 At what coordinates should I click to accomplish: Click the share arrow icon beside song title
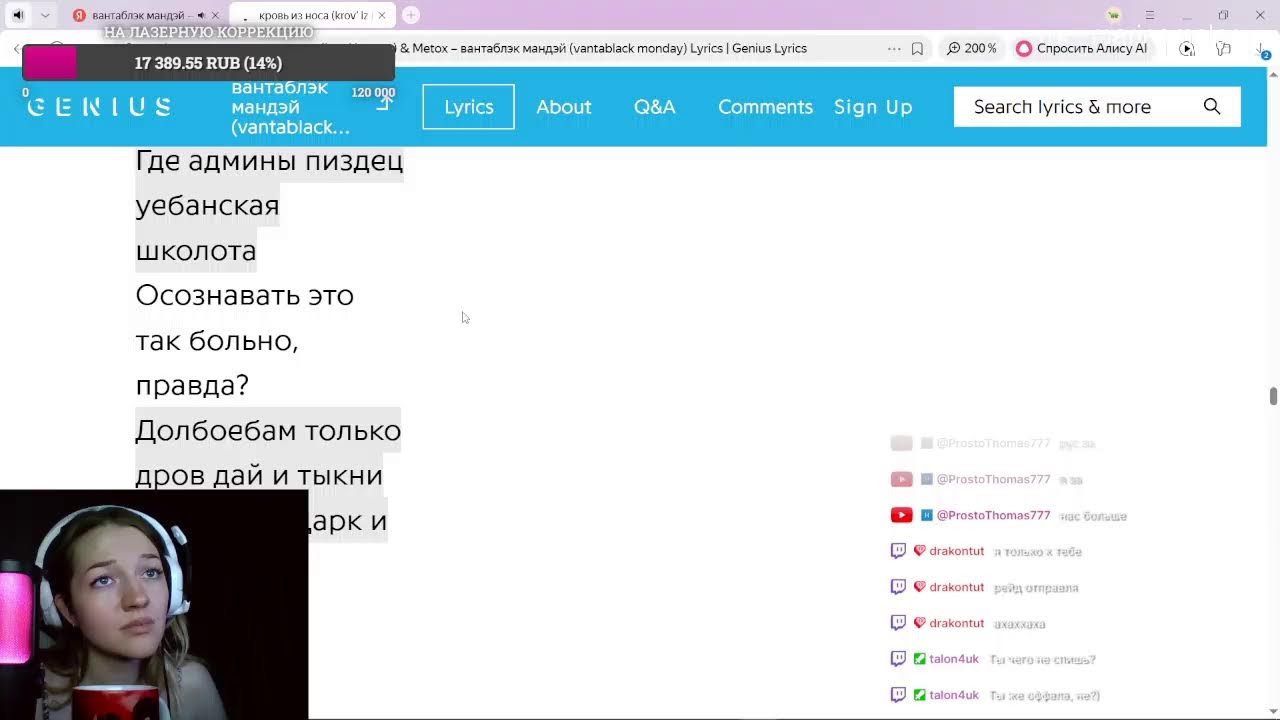click(x=384, y=102)
